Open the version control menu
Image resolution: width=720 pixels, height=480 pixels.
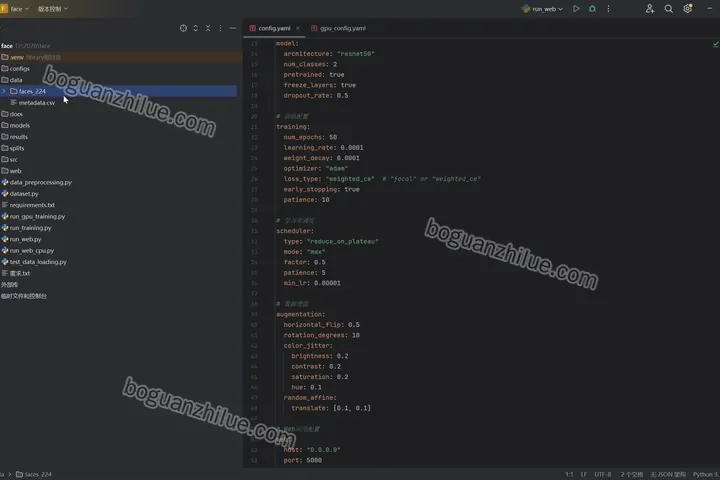(x=53, y=9)
